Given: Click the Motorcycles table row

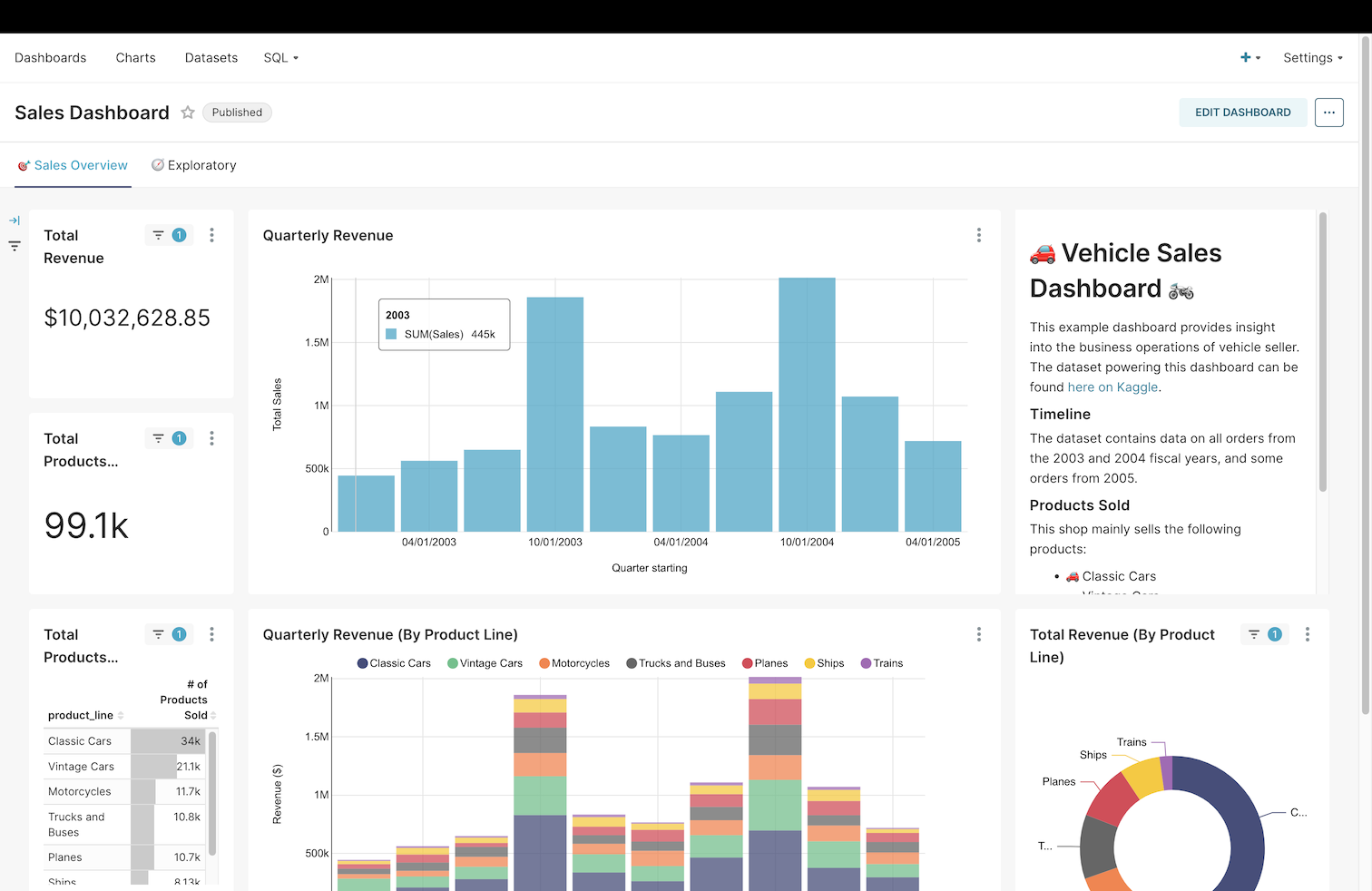Looking at the screenshot, I should 123,792.
